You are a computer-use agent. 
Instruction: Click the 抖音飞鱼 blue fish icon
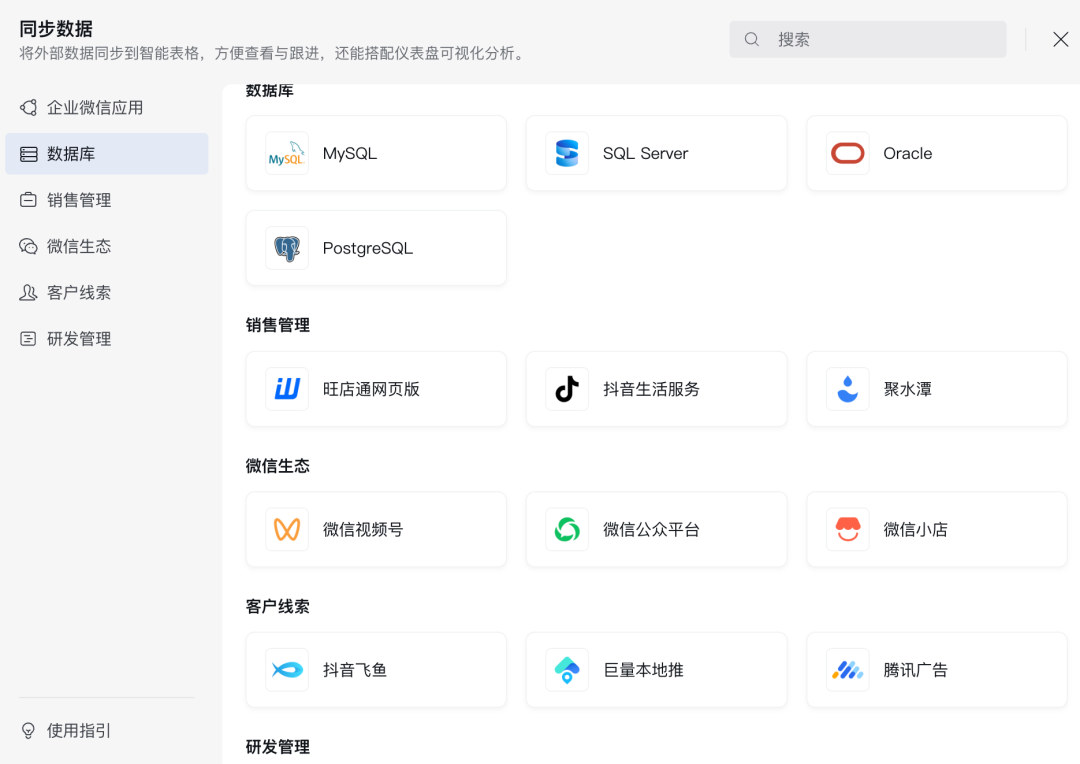pos(287,670)
